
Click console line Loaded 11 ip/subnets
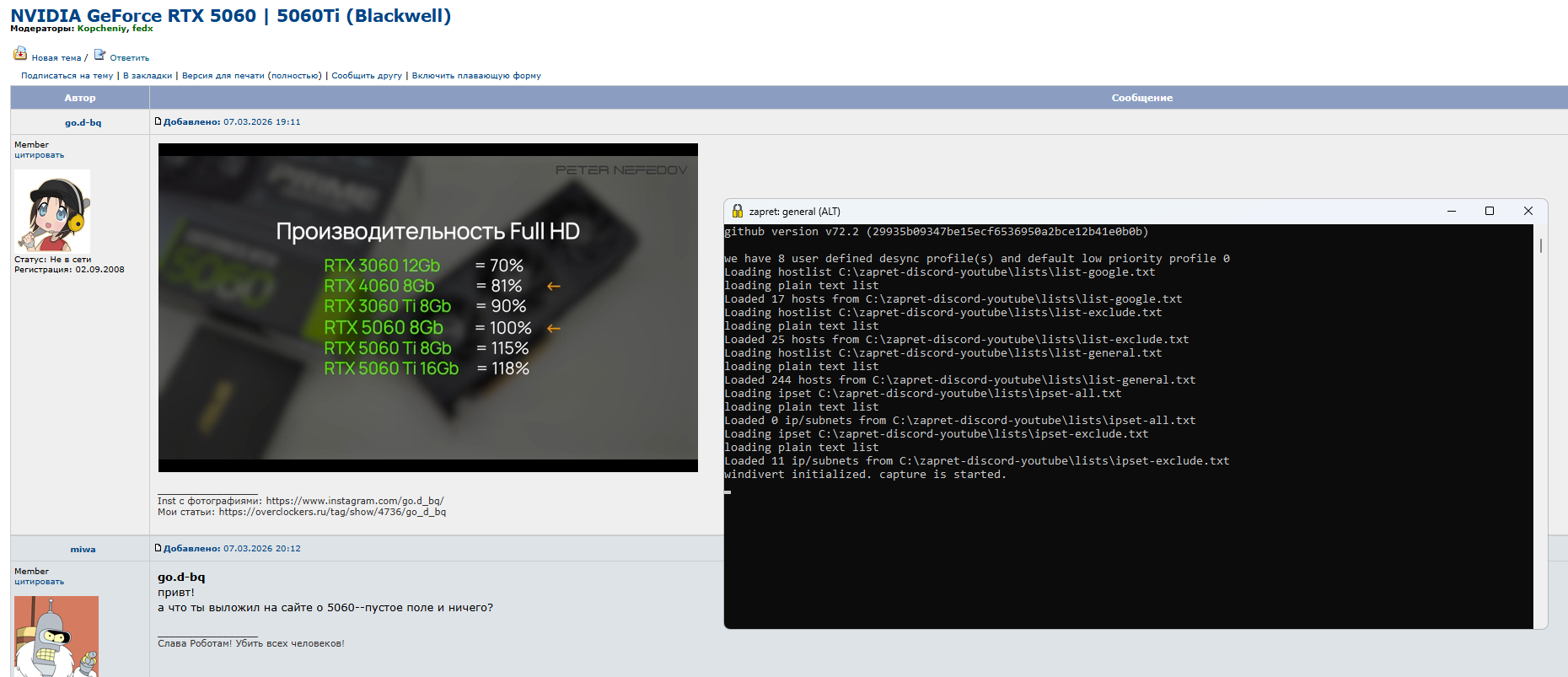977,461
